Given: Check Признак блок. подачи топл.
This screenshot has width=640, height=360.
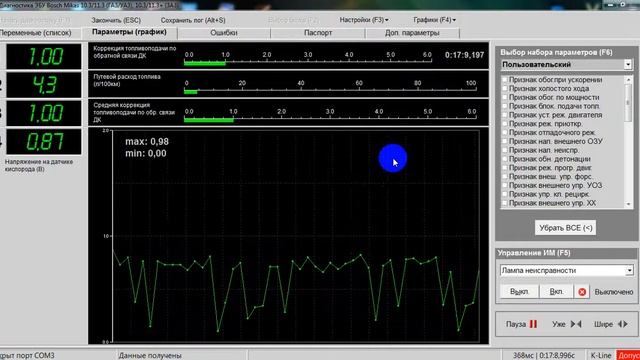Looking at the screenshot, I should (x=505, y=106).
